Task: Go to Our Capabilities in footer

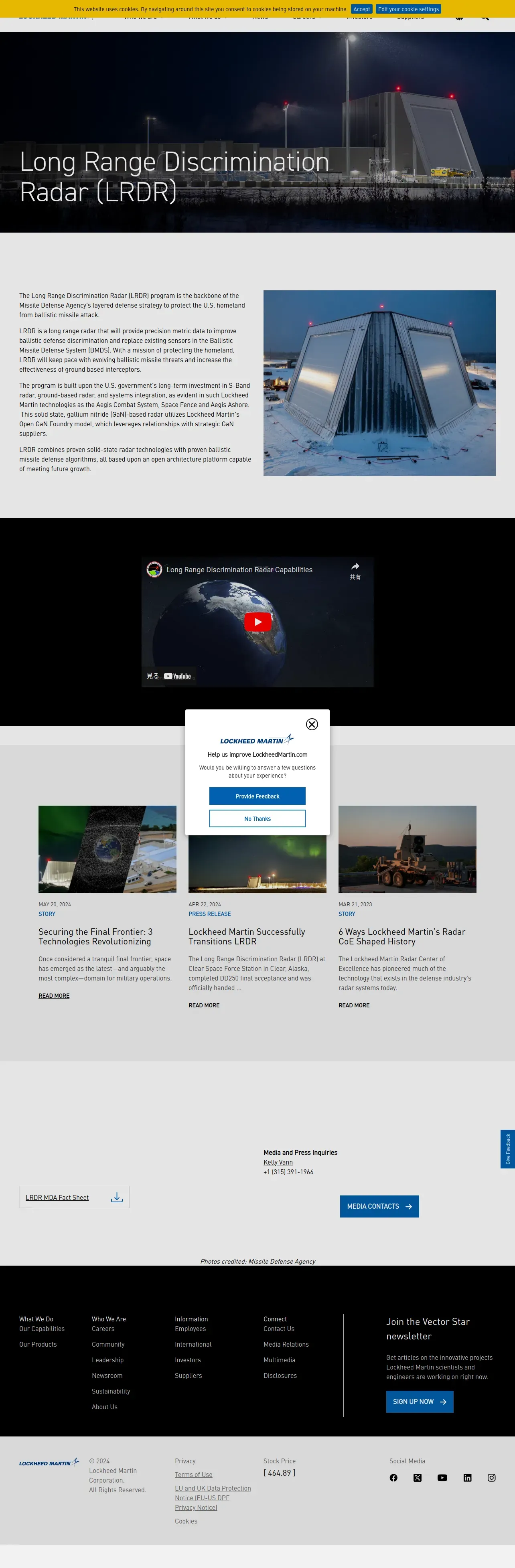Action: tap(42, 1329)
